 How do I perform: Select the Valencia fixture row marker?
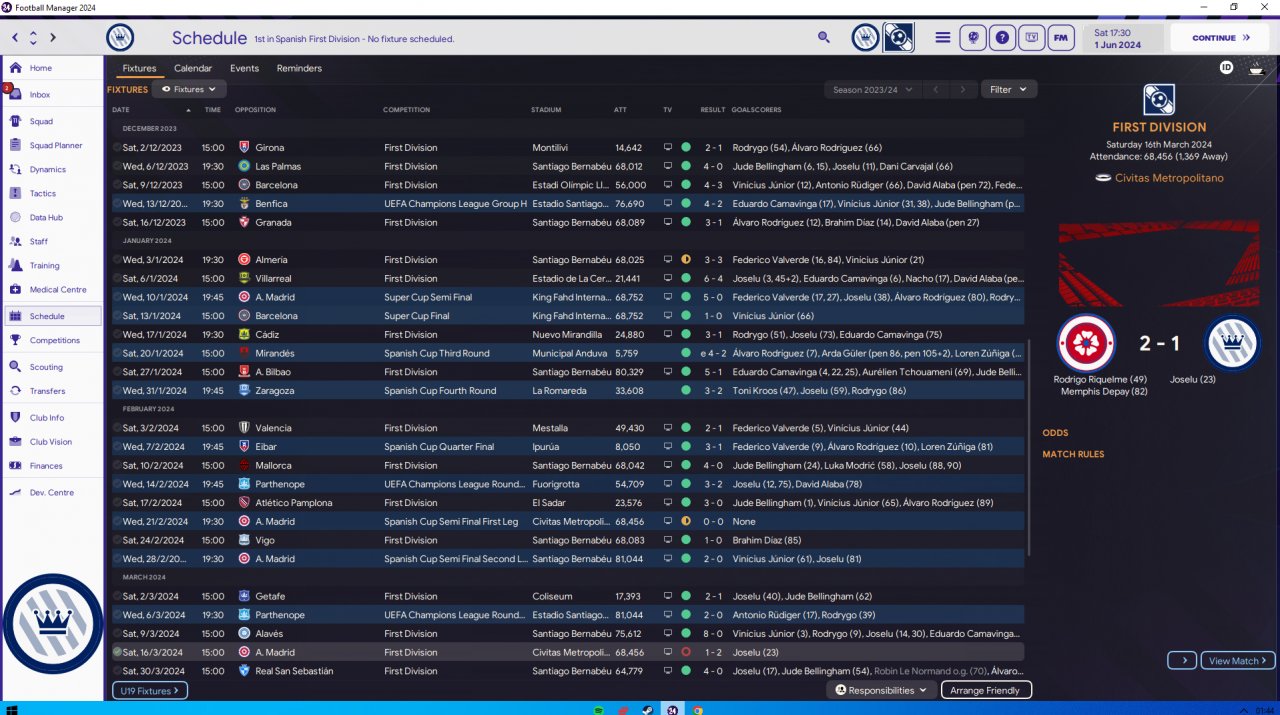[117, 428]
